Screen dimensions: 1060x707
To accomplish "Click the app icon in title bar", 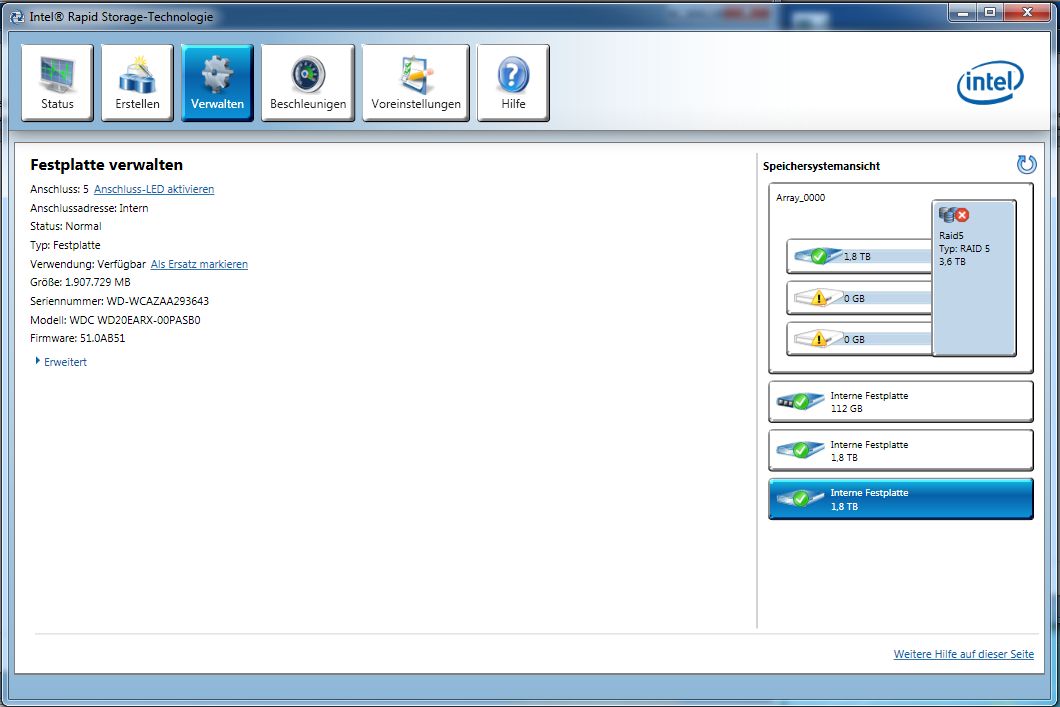I will point(18,16).
